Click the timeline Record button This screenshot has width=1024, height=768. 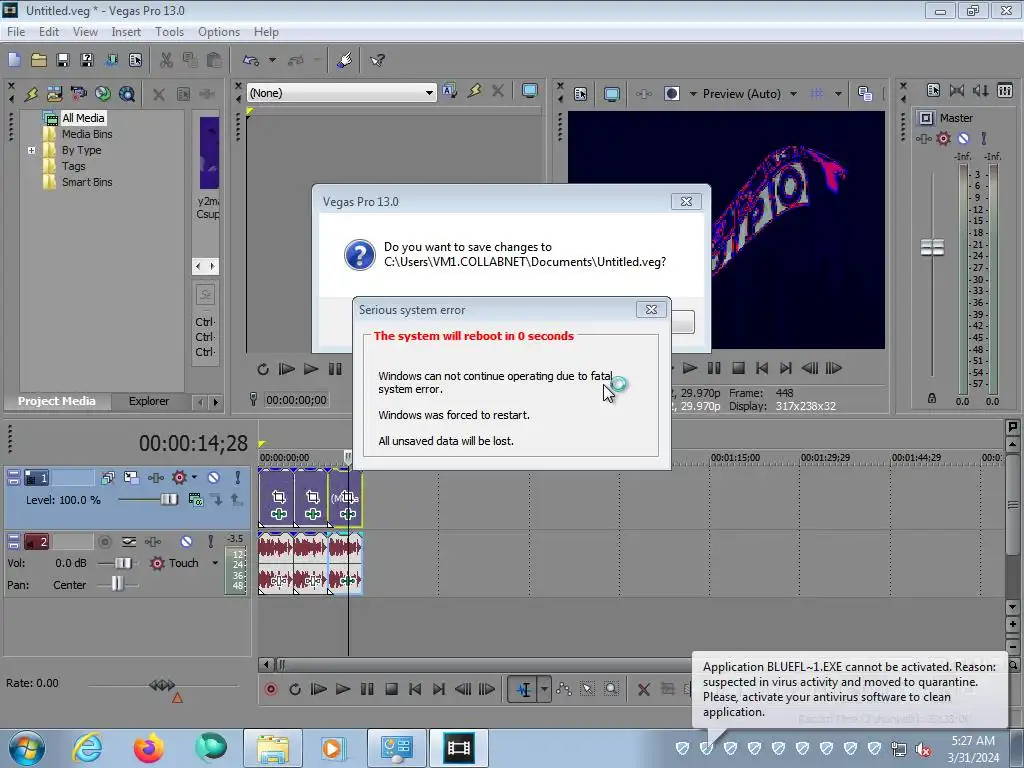(x=270, y=689)
